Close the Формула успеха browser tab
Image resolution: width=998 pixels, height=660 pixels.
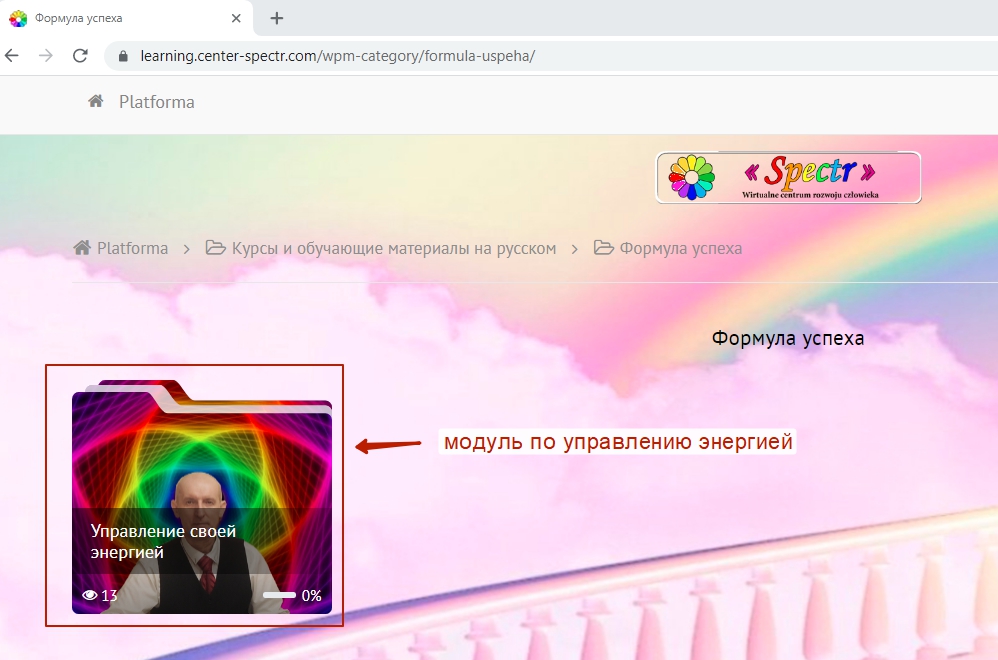[236, 18]
